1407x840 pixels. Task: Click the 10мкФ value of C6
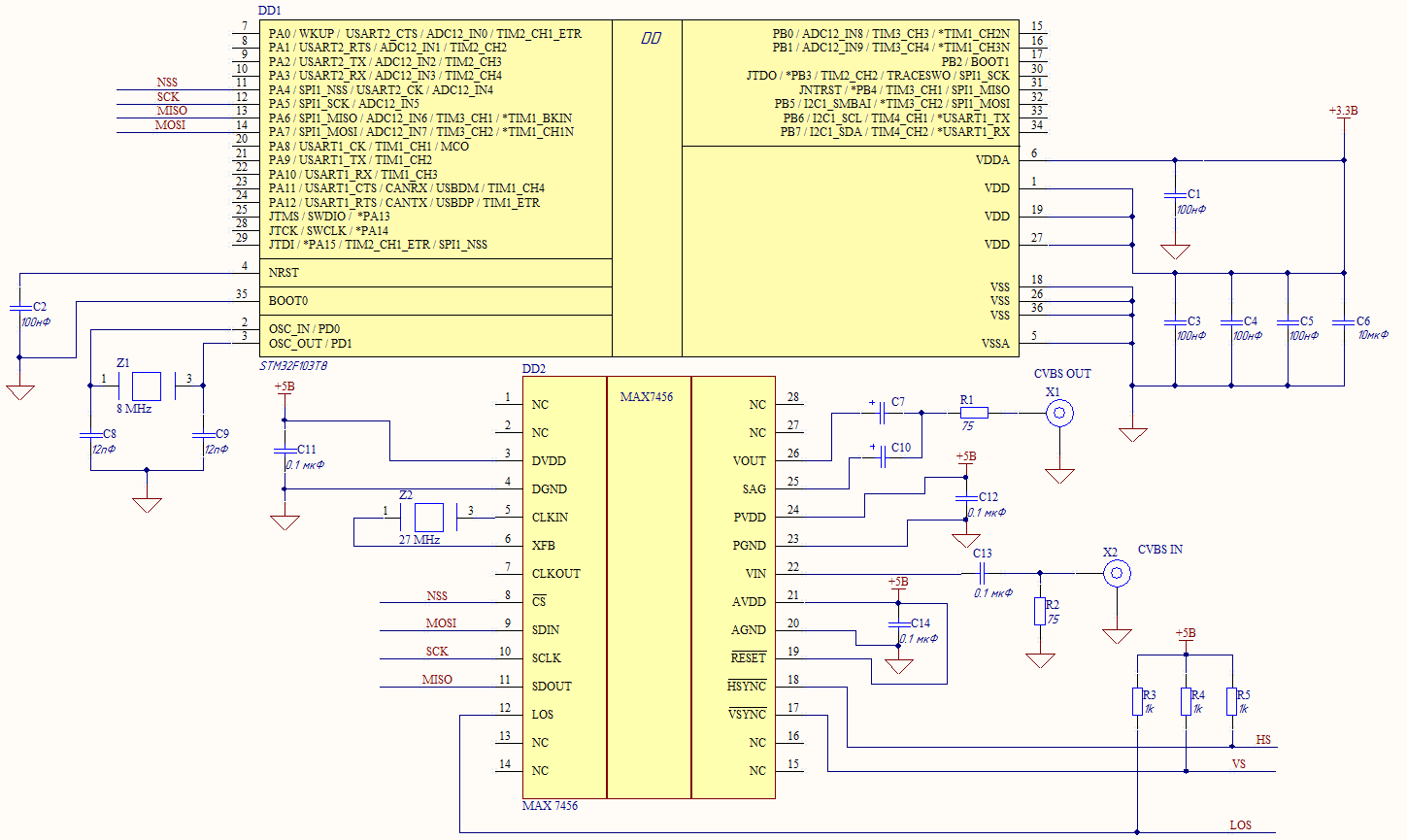tap(1374, 335)
